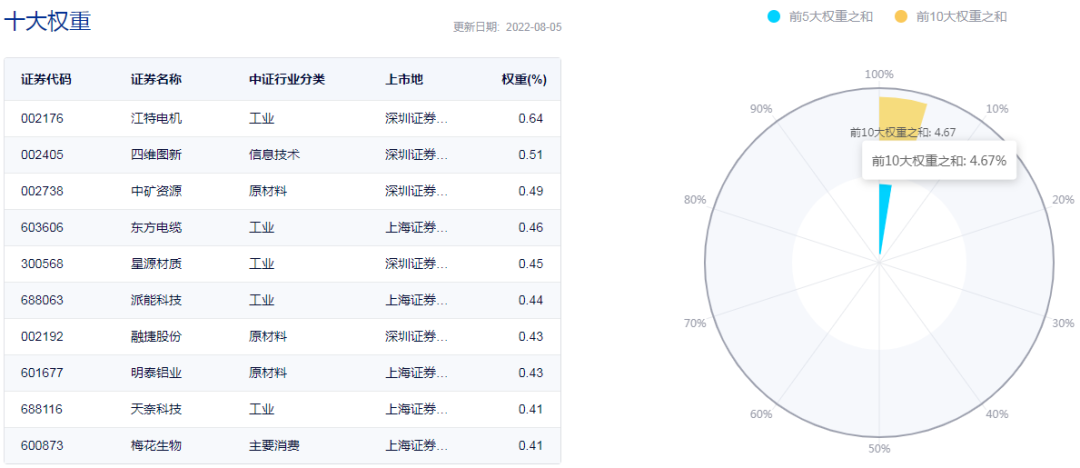Click the 50% axis label on chart

[879, 449]
